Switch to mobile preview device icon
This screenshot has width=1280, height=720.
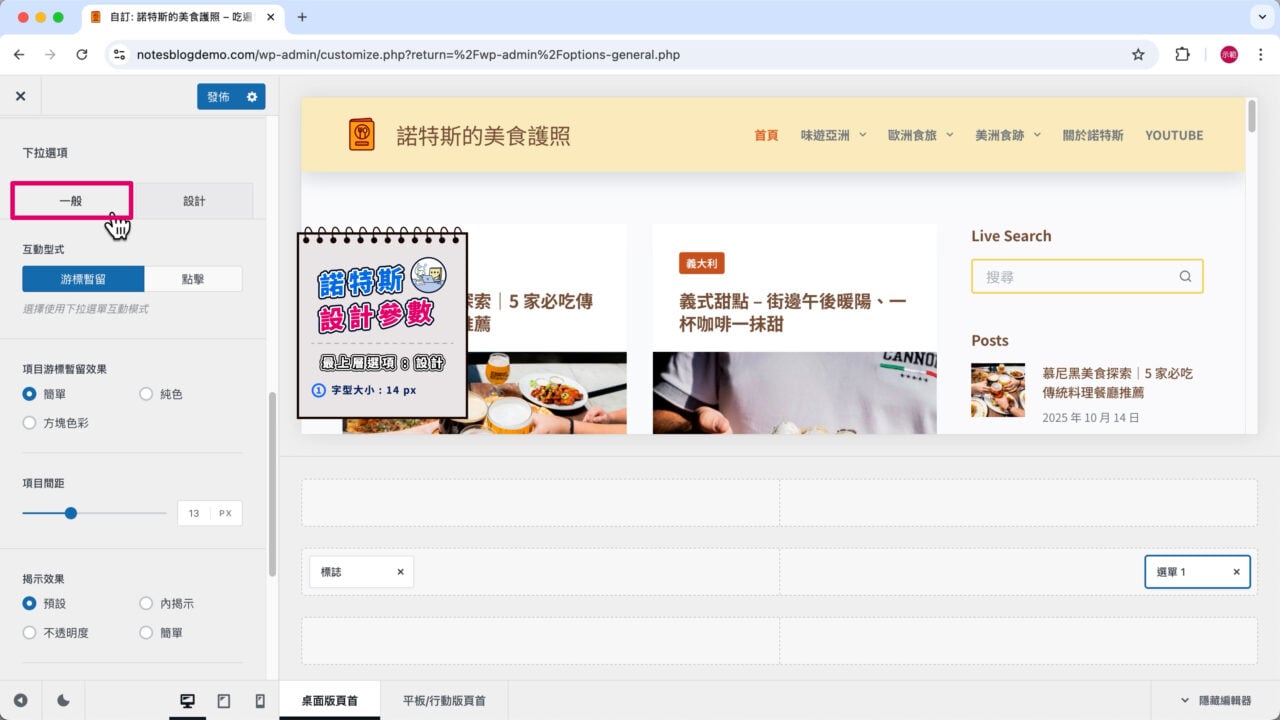tap(260, 701)
